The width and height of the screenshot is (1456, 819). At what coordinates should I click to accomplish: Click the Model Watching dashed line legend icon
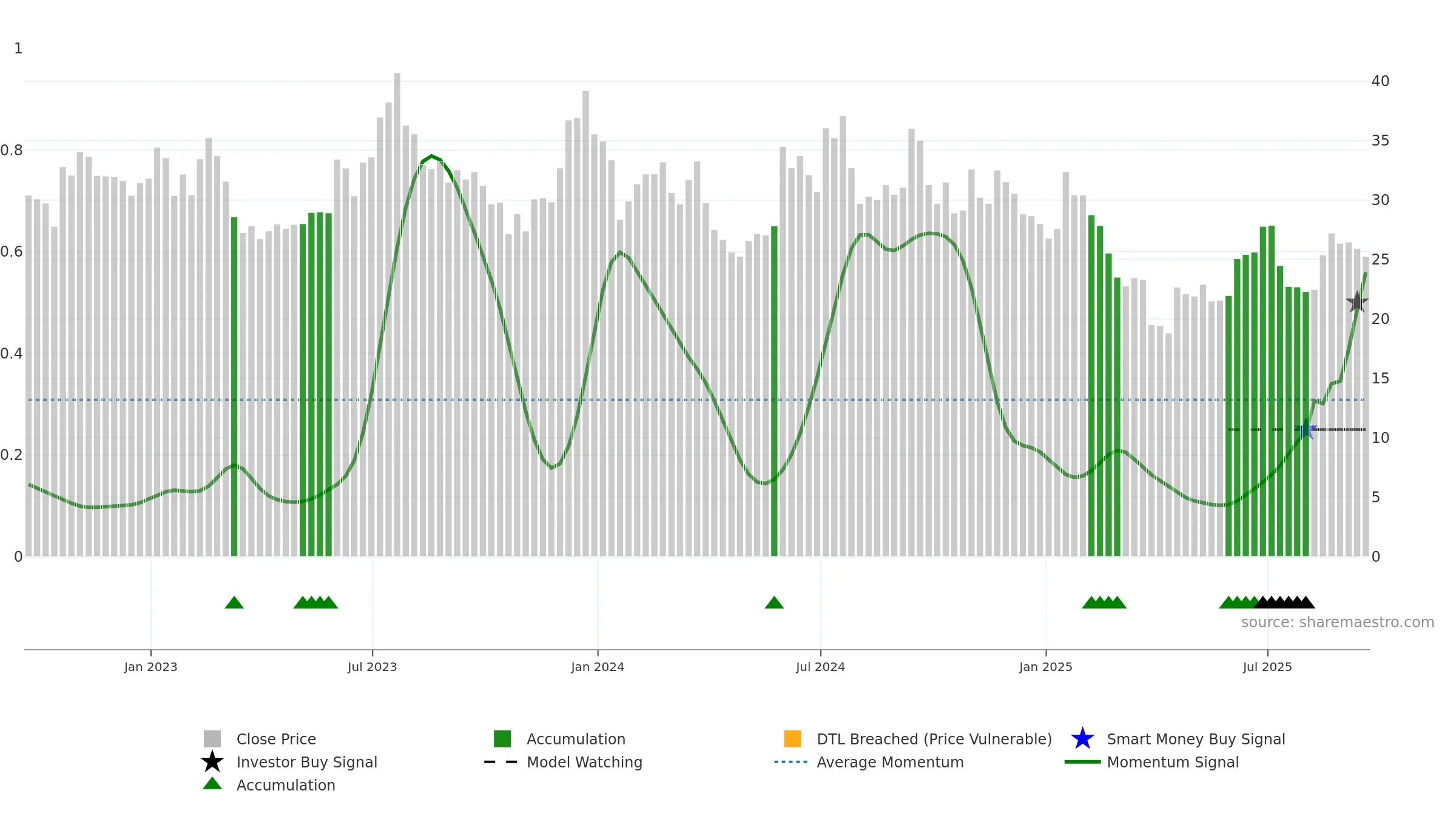[x=501, y=762]
